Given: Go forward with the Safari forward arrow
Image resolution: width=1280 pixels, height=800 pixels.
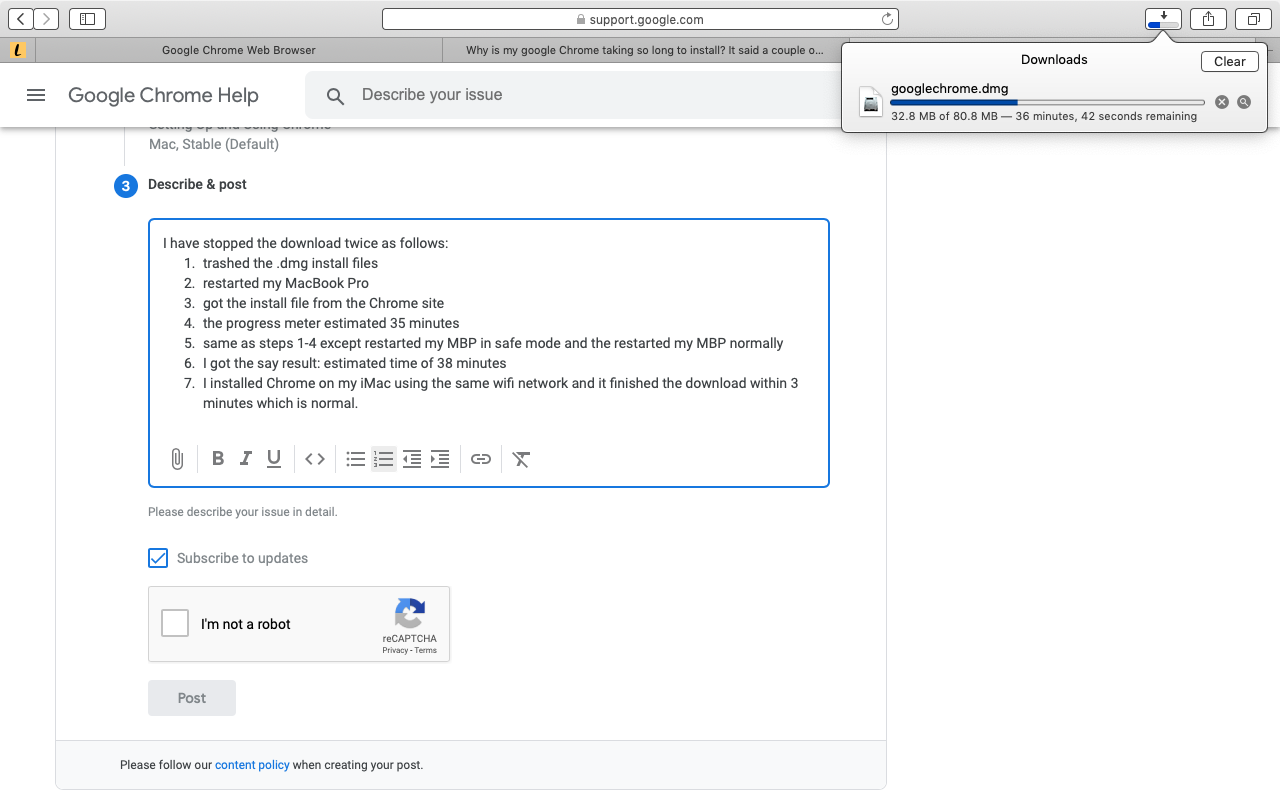Looking at the screenshot, I should tap(46, 19).
